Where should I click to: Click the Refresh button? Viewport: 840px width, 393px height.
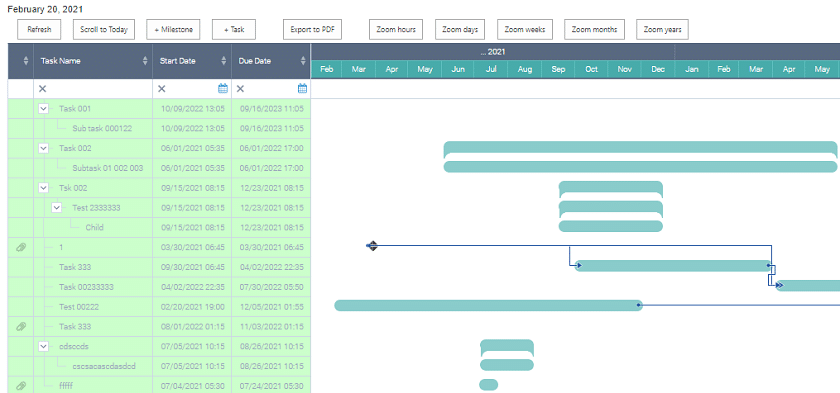tap(39, 29)
